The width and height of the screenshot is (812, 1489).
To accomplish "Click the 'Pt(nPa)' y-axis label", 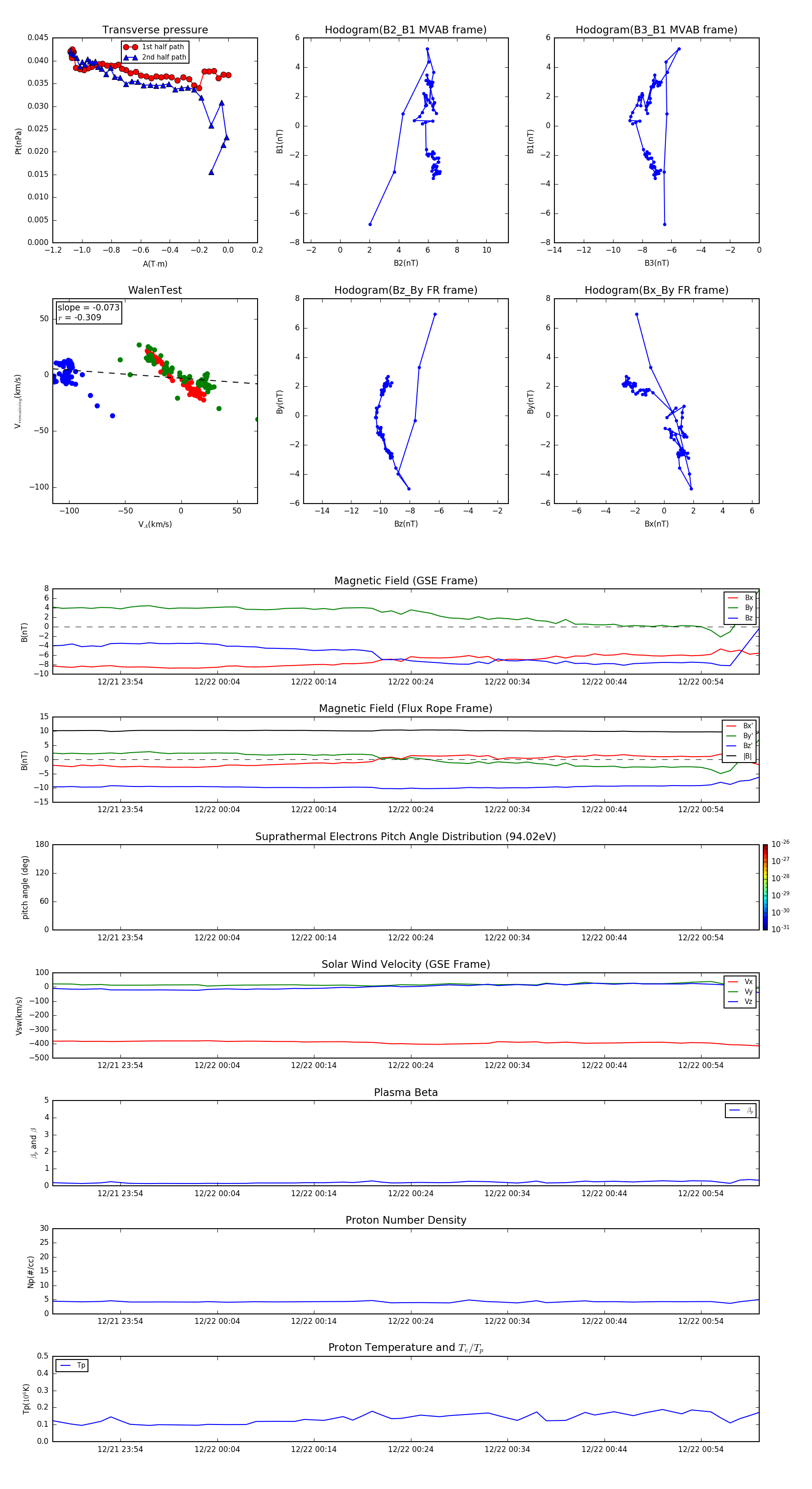I will 18,140.
